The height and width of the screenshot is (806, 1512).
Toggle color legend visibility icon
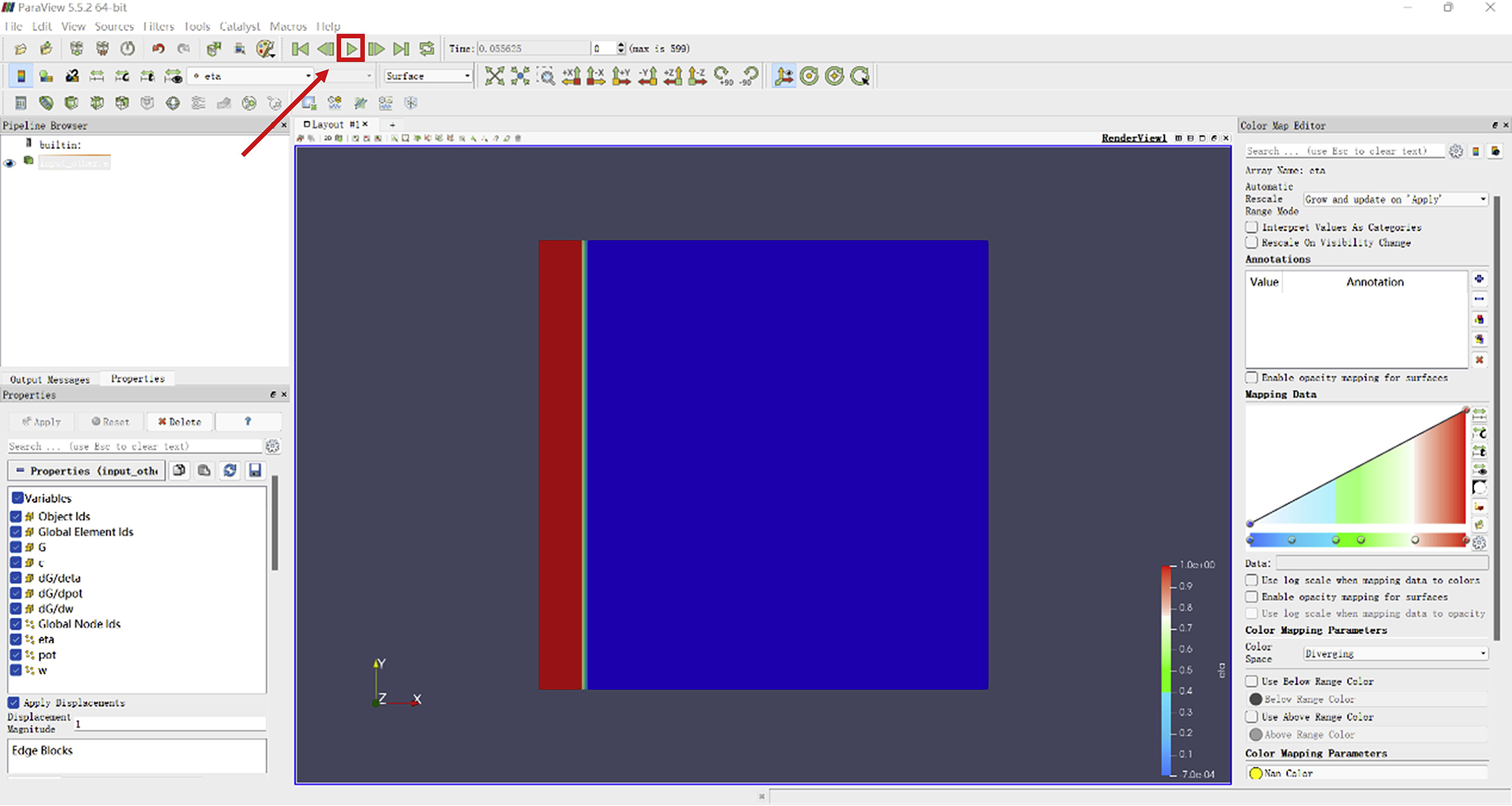pos(21,76)
